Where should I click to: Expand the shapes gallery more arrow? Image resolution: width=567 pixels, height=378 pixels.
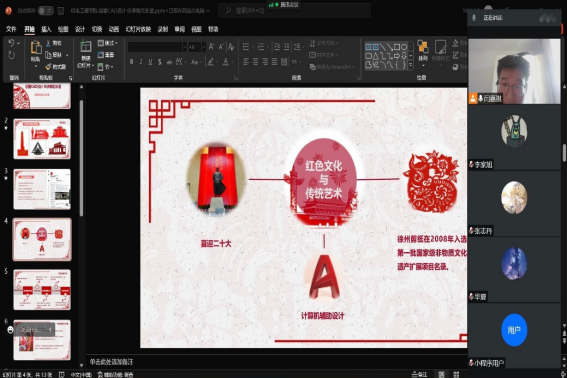coord(410,65)
